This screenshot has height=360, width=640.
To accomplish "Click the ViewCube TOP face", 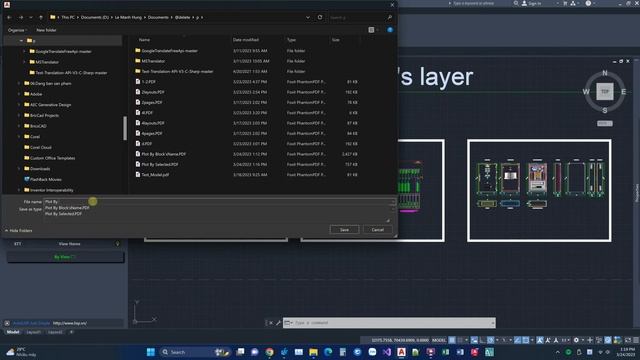I will pos(605,91).
